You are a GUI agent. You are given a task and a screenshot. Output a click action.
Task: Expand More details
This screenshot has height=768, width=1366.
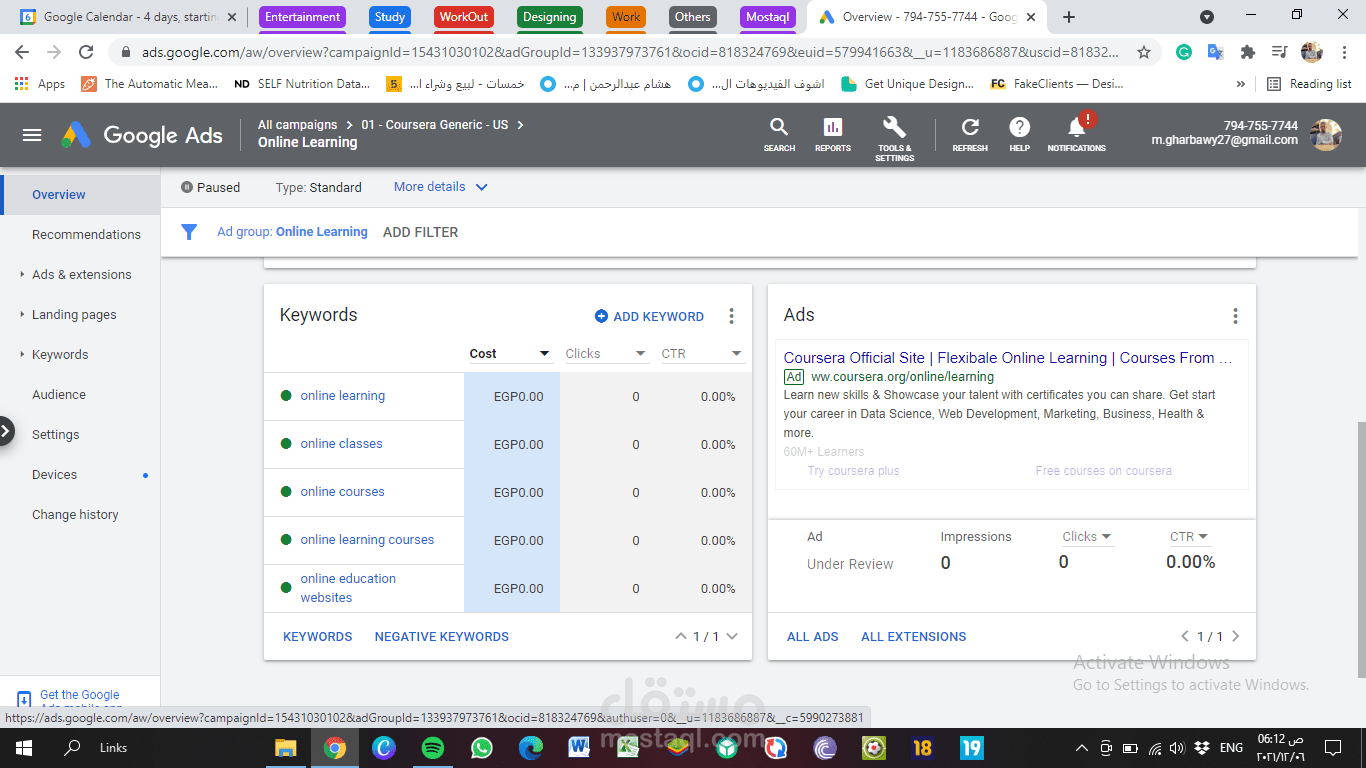[440, 187]
